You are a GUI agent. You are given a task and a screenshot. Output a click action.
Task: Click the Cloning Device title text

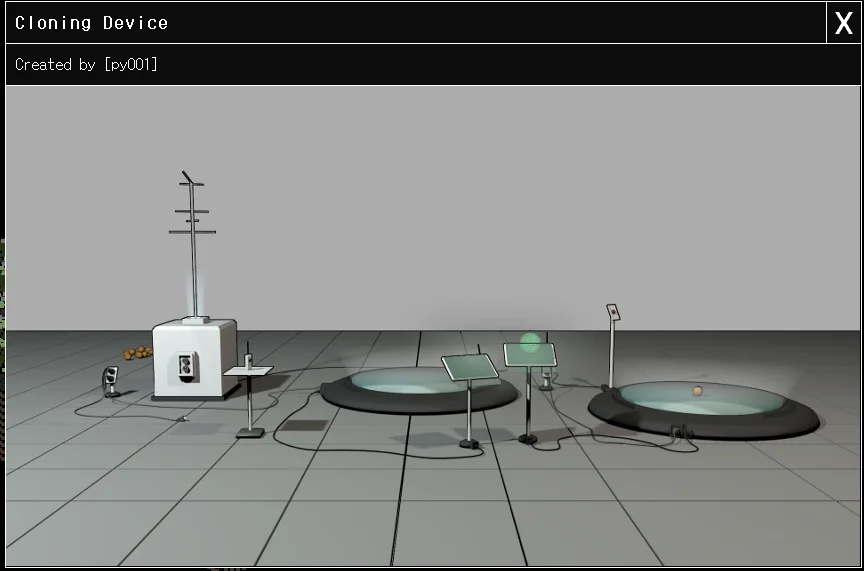92,23
